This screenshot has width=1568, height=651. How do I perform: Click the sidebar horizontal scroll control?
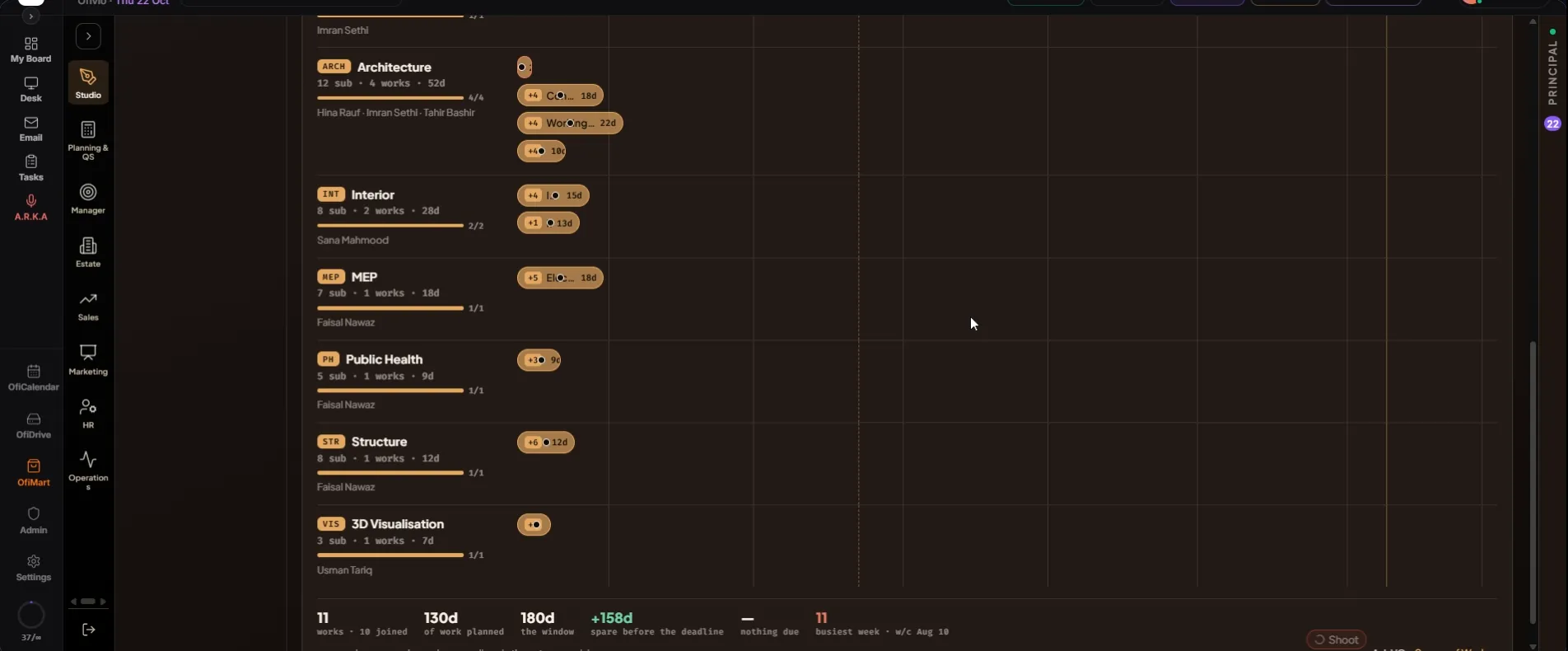click(88, 602)
